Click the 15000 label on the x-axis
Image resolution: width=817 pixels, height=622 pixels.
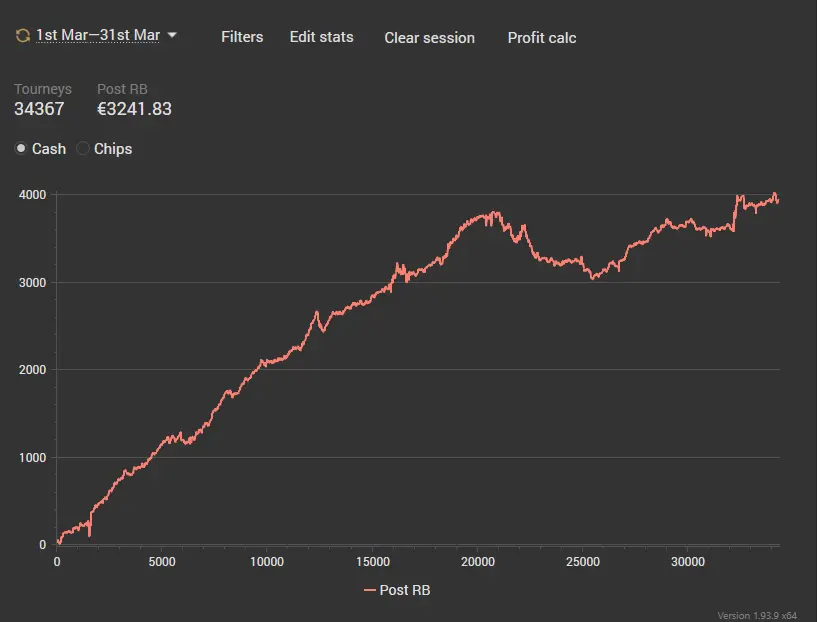(372, 562)
